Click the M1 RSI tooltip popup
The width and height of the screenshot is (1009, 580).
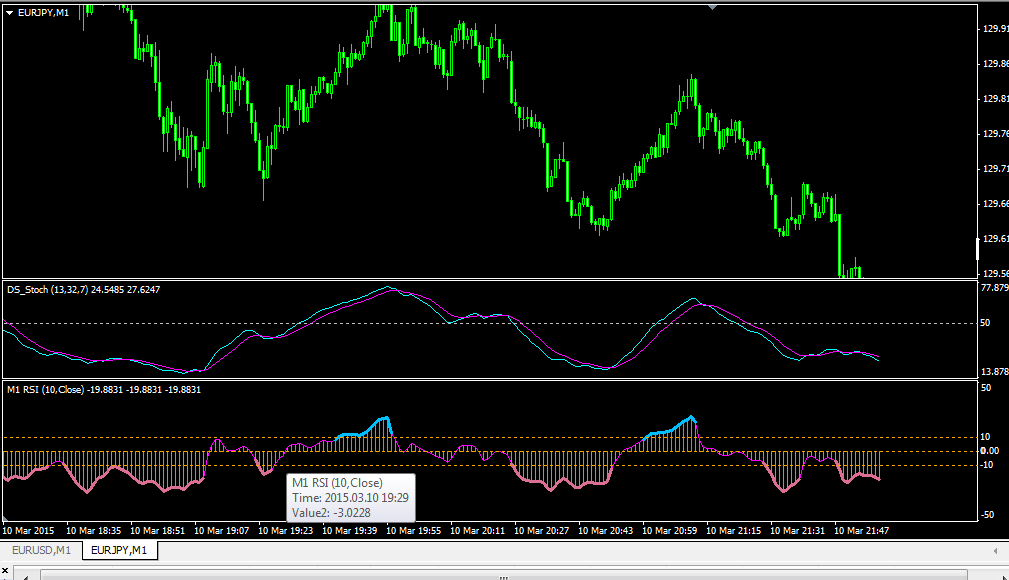(350, 497)
